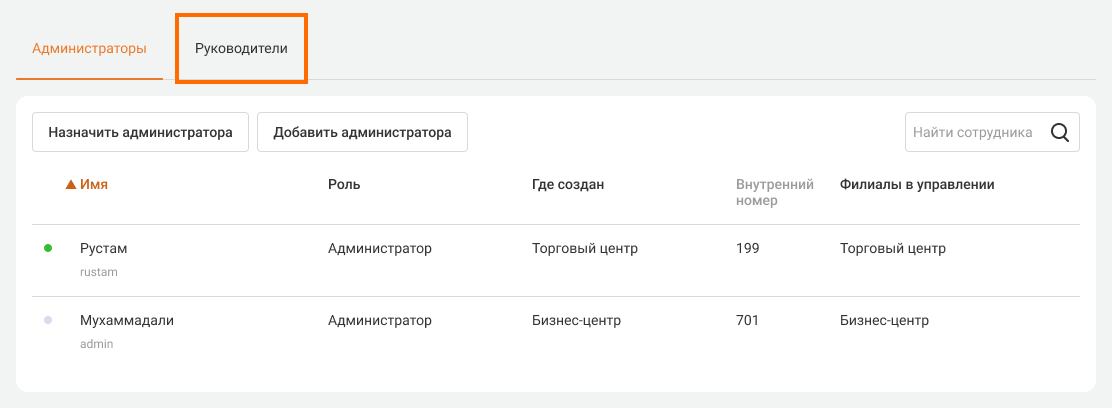1112x408 pixels.
Task: Switch to the Руководители tab
Action: click(241, 48)
